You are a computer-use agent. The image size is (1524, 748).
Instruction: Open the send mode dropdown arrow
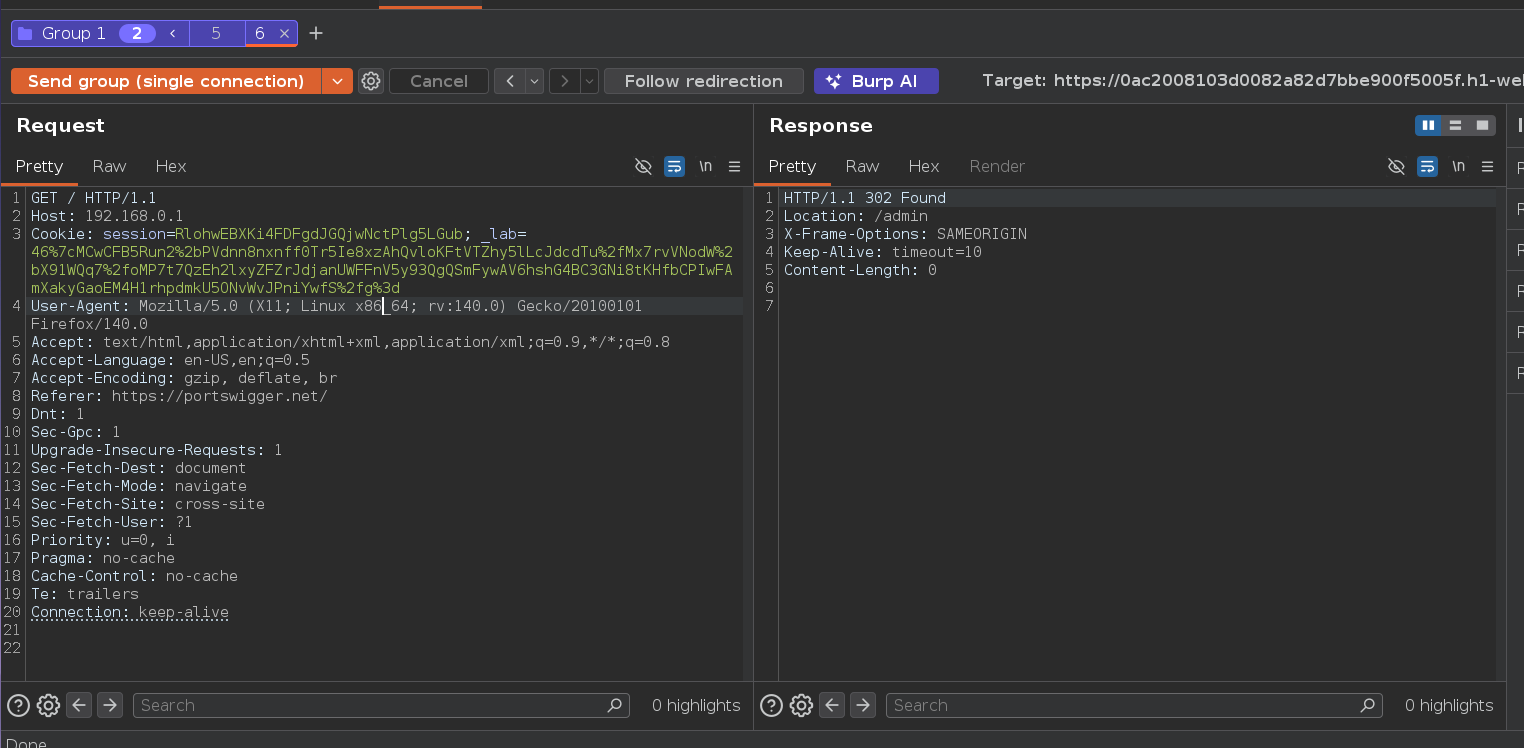(337, 81)
